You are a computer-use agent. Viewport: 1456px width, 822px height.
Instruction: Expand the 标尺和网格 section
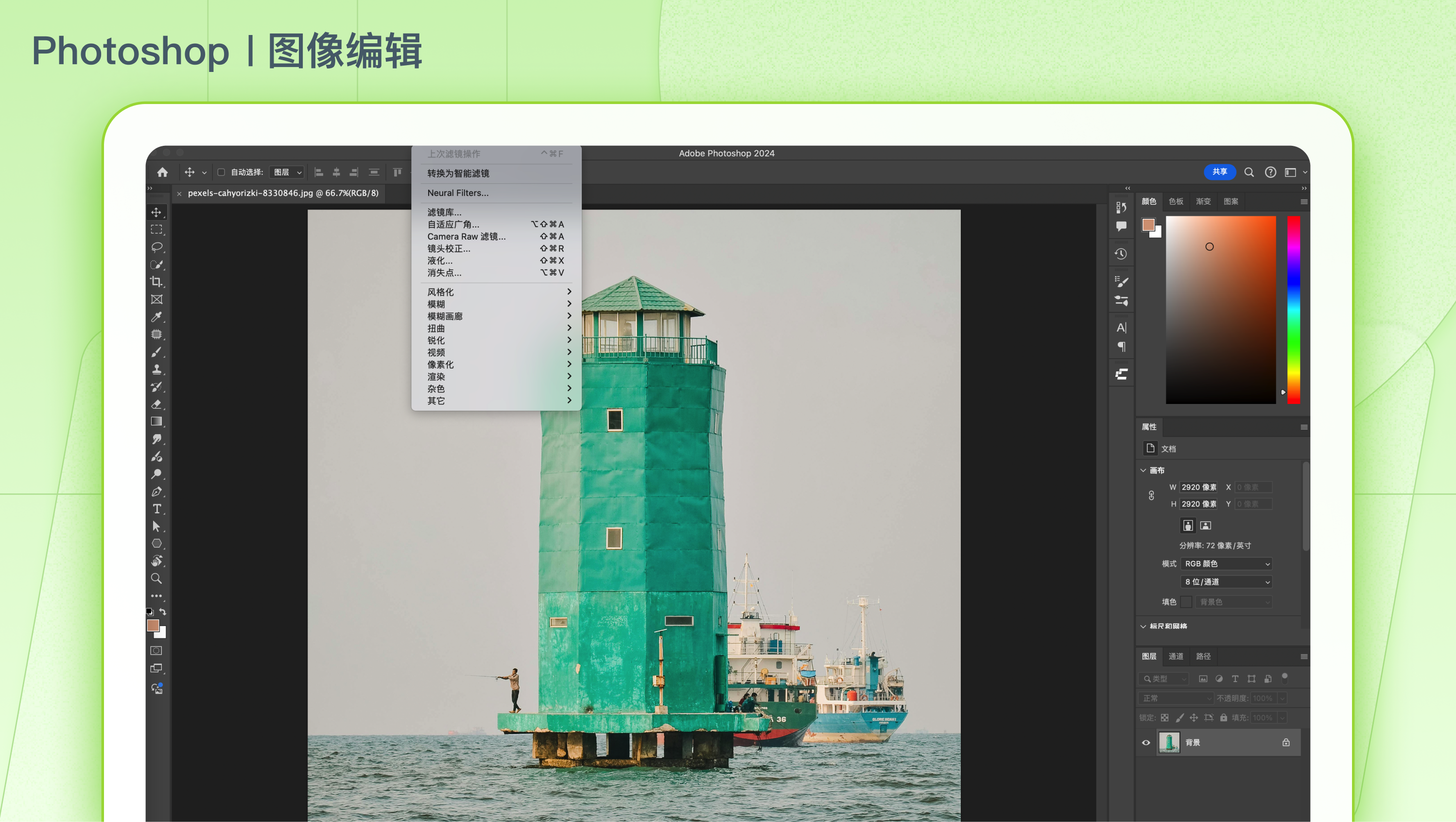1143,627
